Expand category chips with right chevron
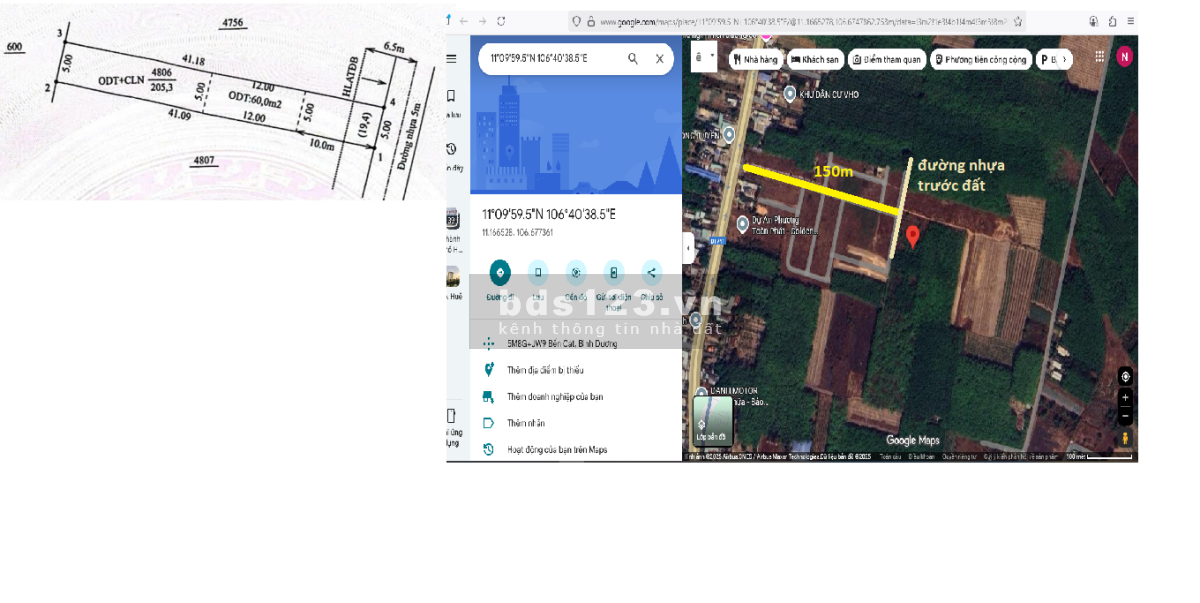Screen dimensions: 1200x603 pyautogui.click(x=1064, y=60)
